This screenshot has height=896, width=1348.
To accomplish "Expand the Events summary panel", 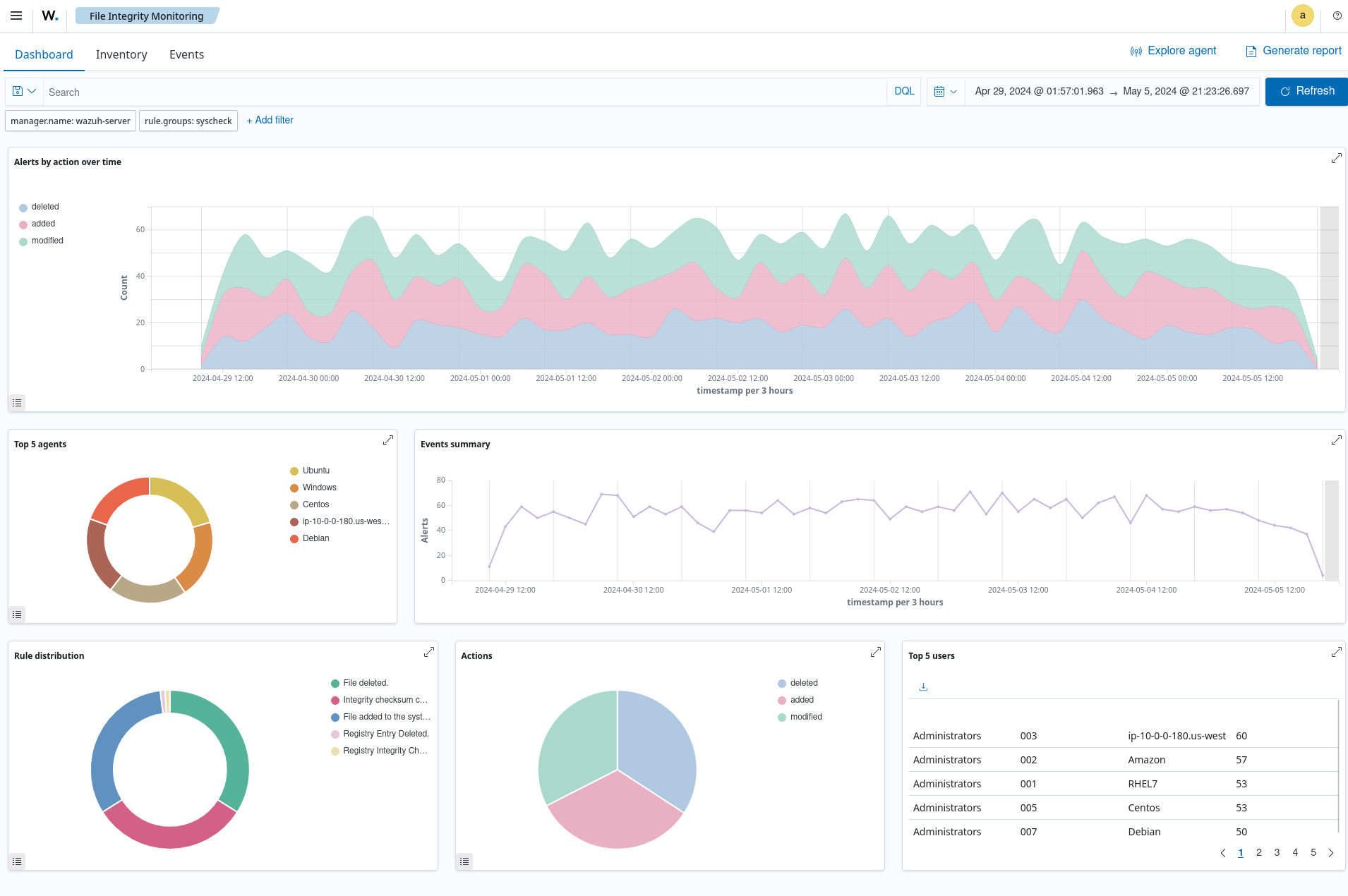I will click(1336, 440).
